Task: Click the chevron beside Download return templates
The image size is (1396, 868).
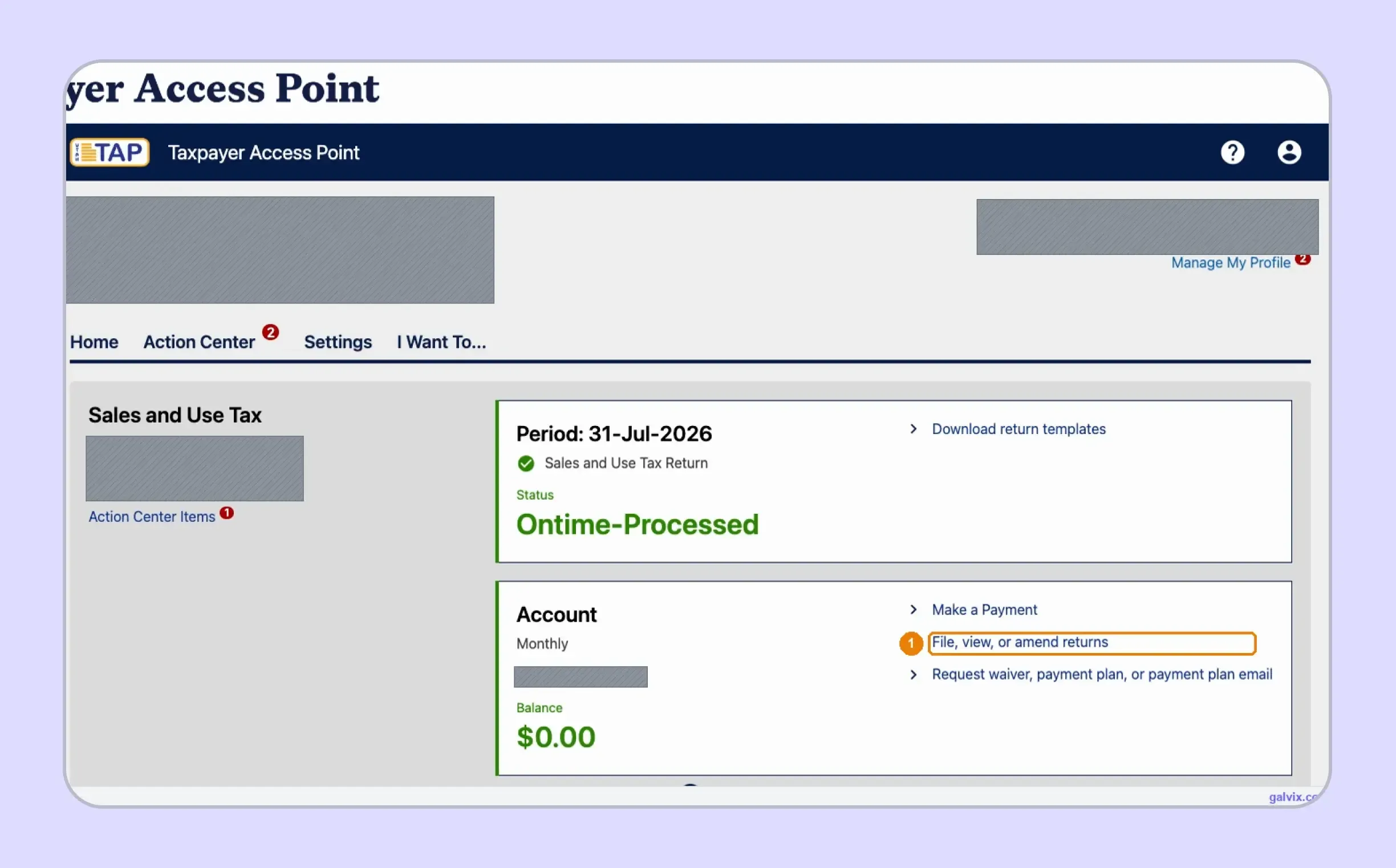Action: pos(913,429)
